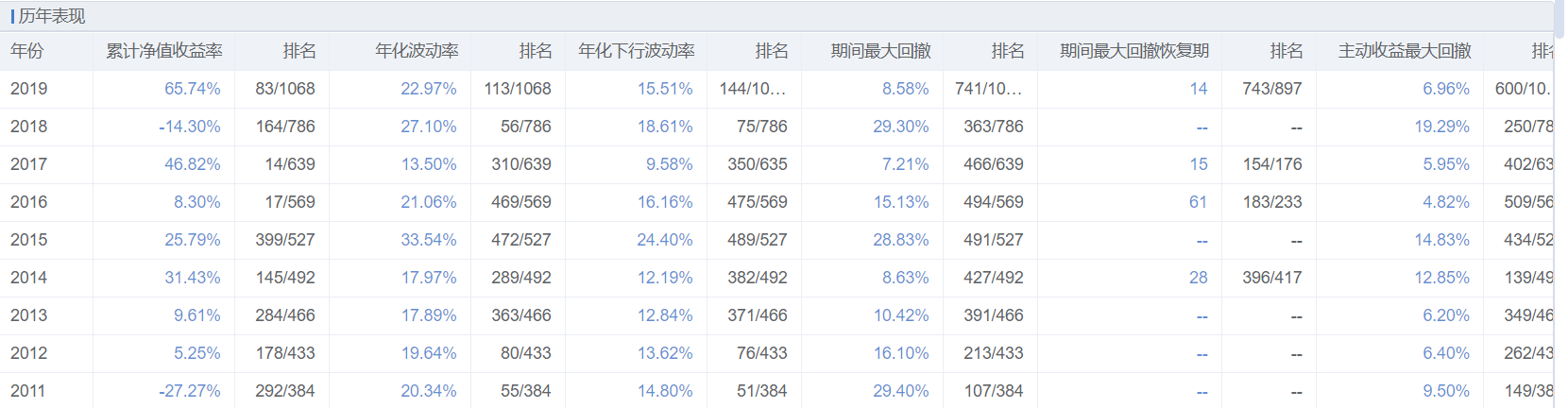The image size is (1568, 408).
Task: Open the 12.19% downside volatility for 2014
Action: [x=664, y=278]
